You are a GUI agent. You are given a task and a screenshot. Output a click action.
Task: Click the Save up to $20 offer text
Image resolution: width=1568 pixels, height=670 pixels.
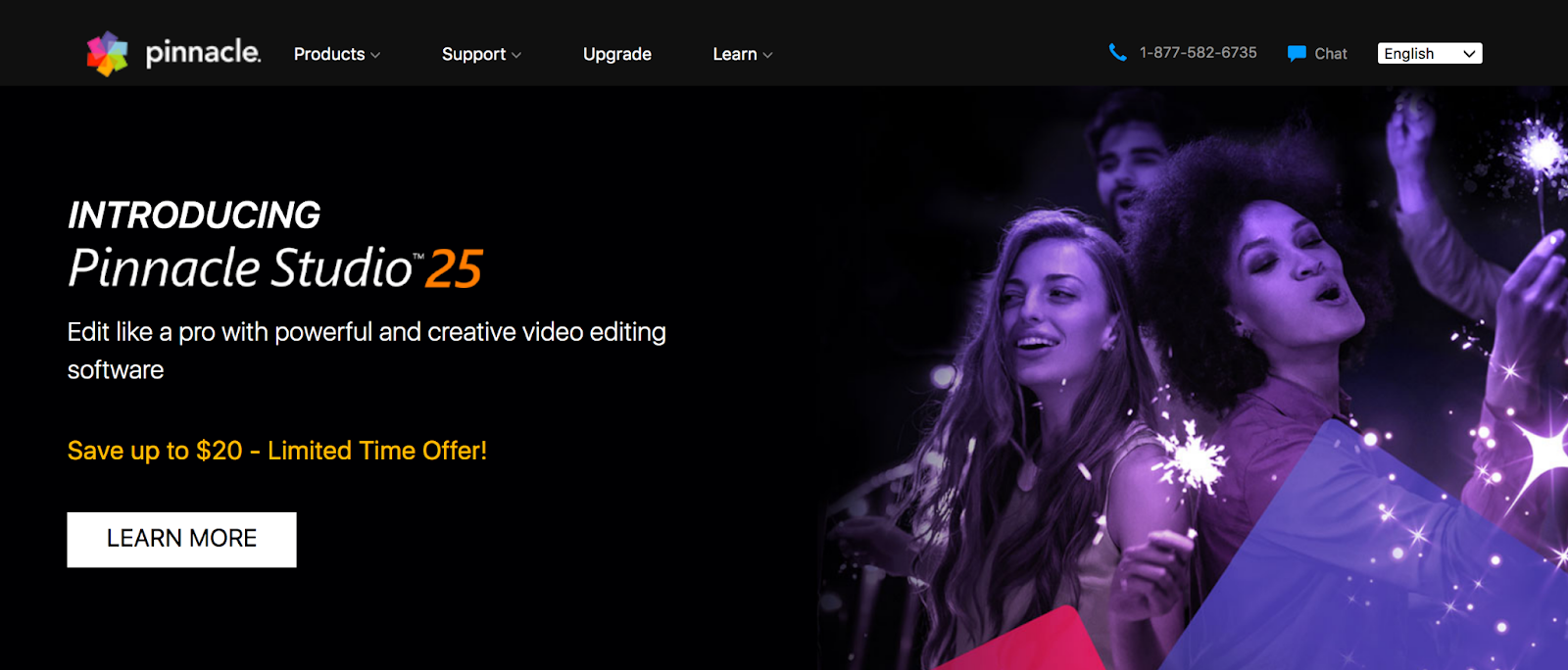coord(277,451)
